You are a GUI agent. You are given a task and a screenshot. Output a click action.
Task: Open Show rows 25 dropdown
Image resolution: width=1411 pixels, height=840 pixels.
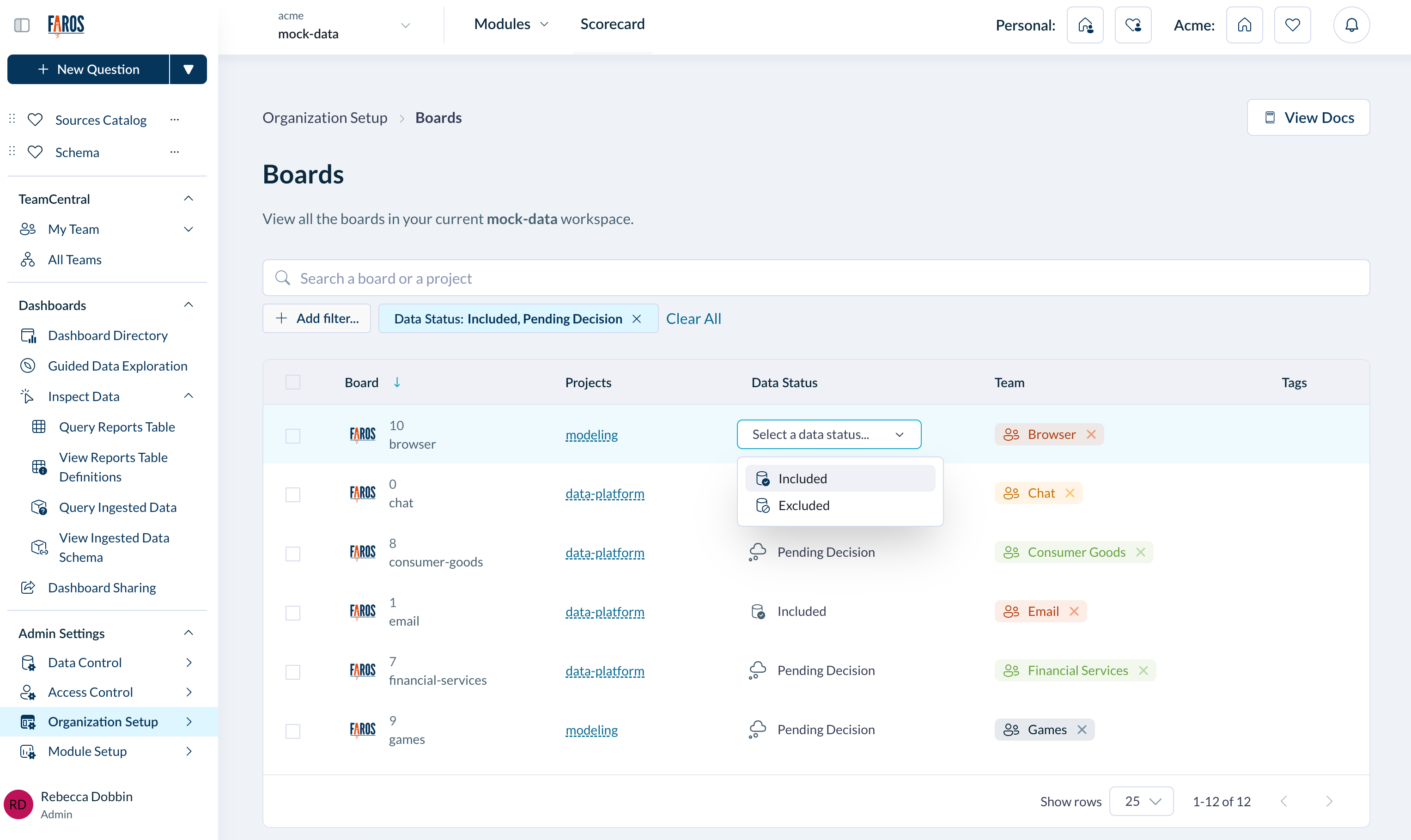pyautogui.click(x=1141, y=802)
